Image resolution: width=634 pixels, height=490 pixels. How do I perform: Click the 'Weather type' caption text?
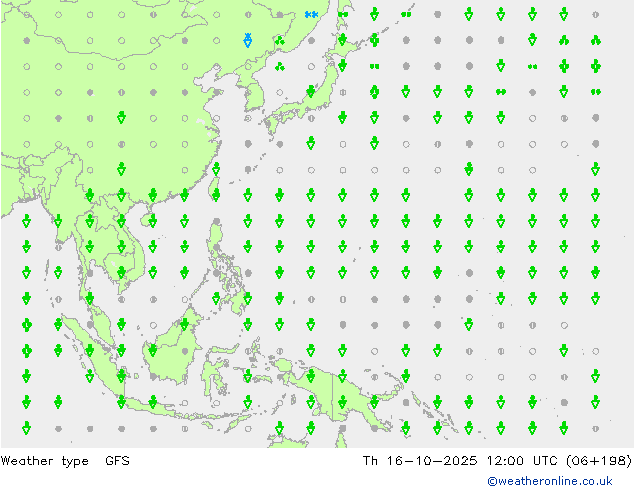click(x=44, y=461)
